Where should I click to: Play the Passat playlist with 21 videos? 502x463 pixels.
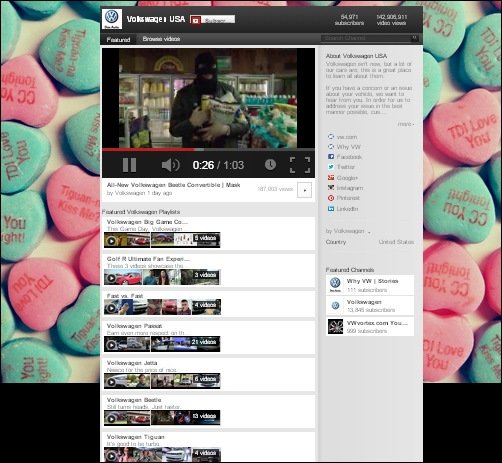pos(162,344)
